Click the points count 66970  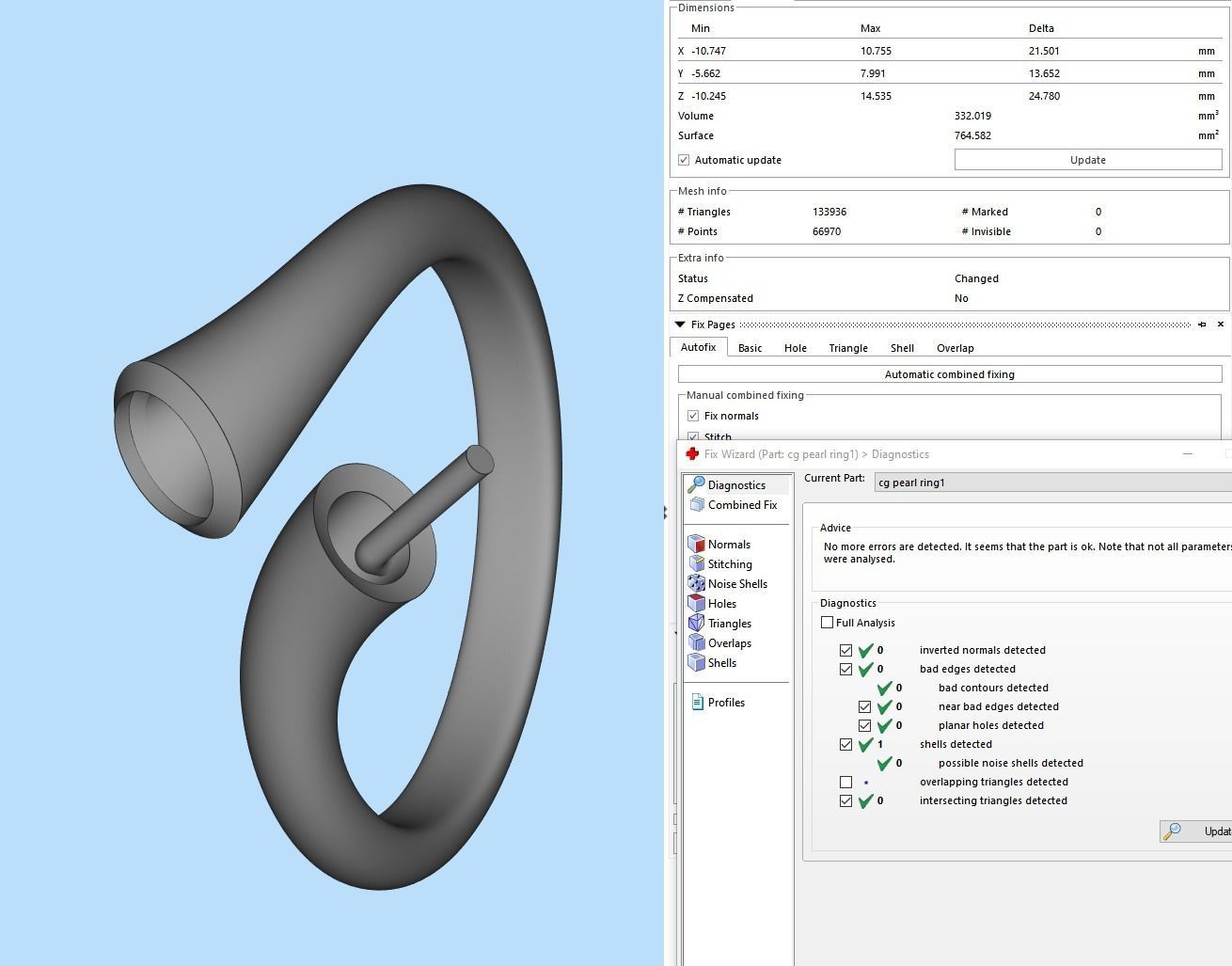(827, 231)
